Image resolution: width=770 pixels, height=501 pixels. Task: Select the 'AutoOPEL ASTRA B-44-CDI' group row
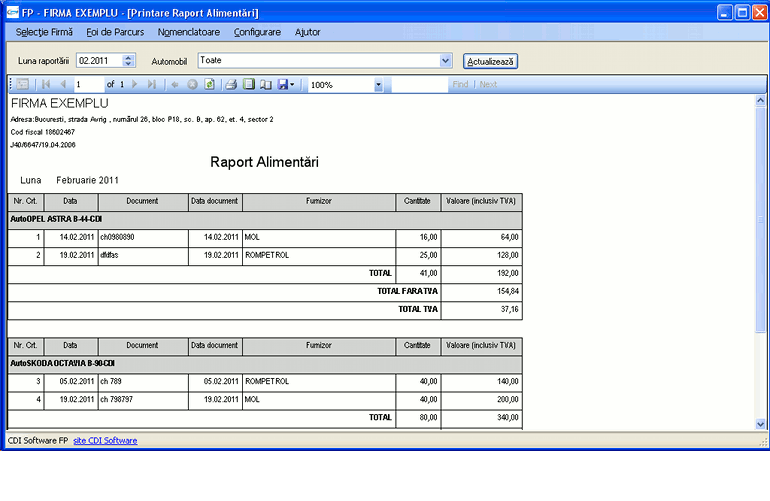[x=265, y=220]
